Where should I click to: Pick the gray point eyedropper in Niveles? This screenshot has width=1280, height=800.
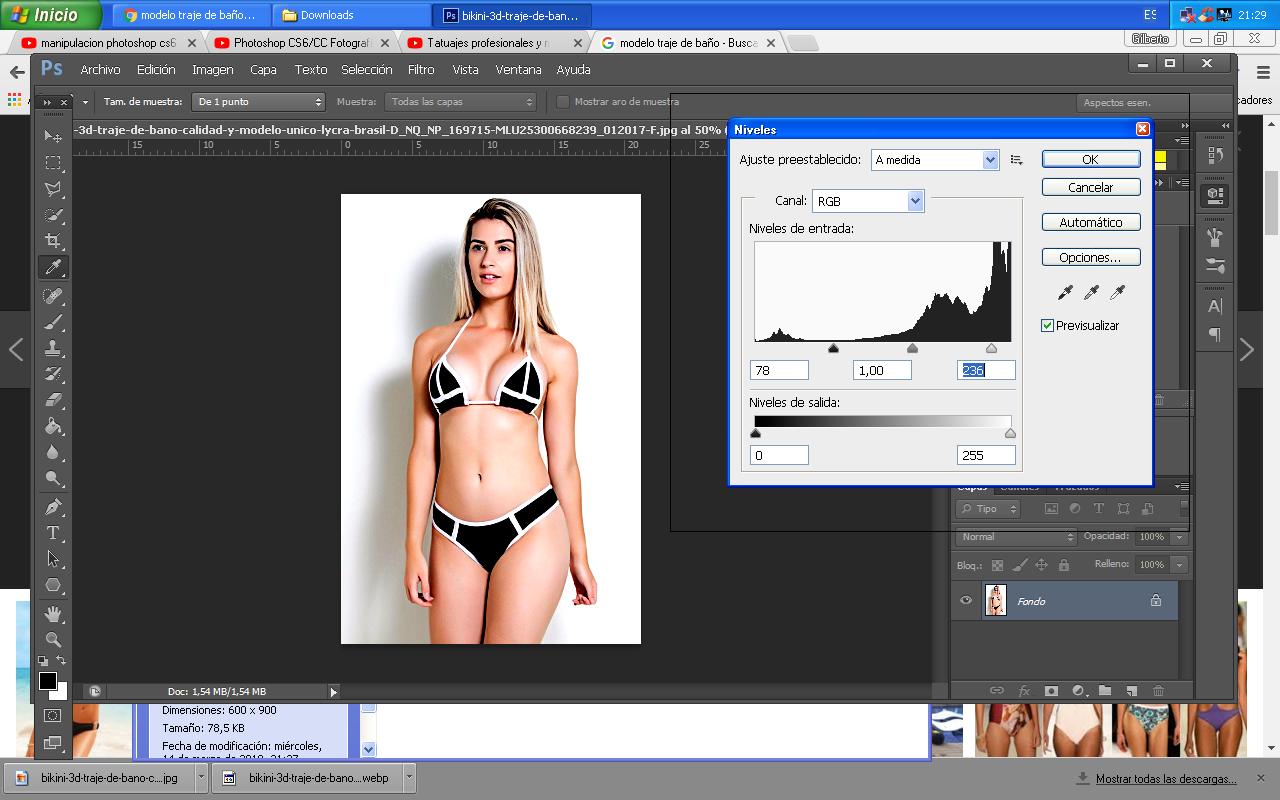click(1091, 292)
